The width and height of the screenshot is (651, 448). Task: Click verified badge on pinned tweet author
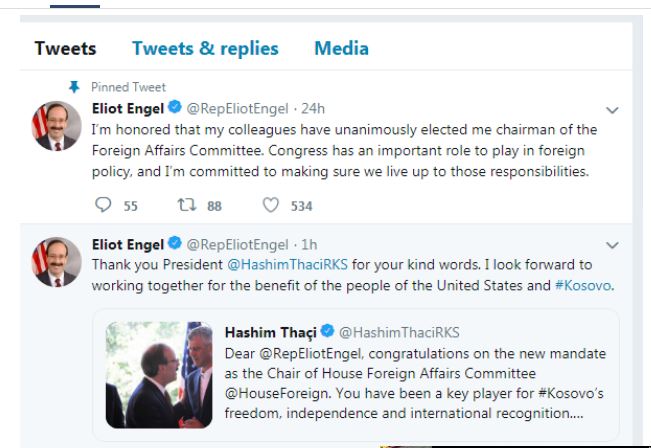tap(174, 108)
